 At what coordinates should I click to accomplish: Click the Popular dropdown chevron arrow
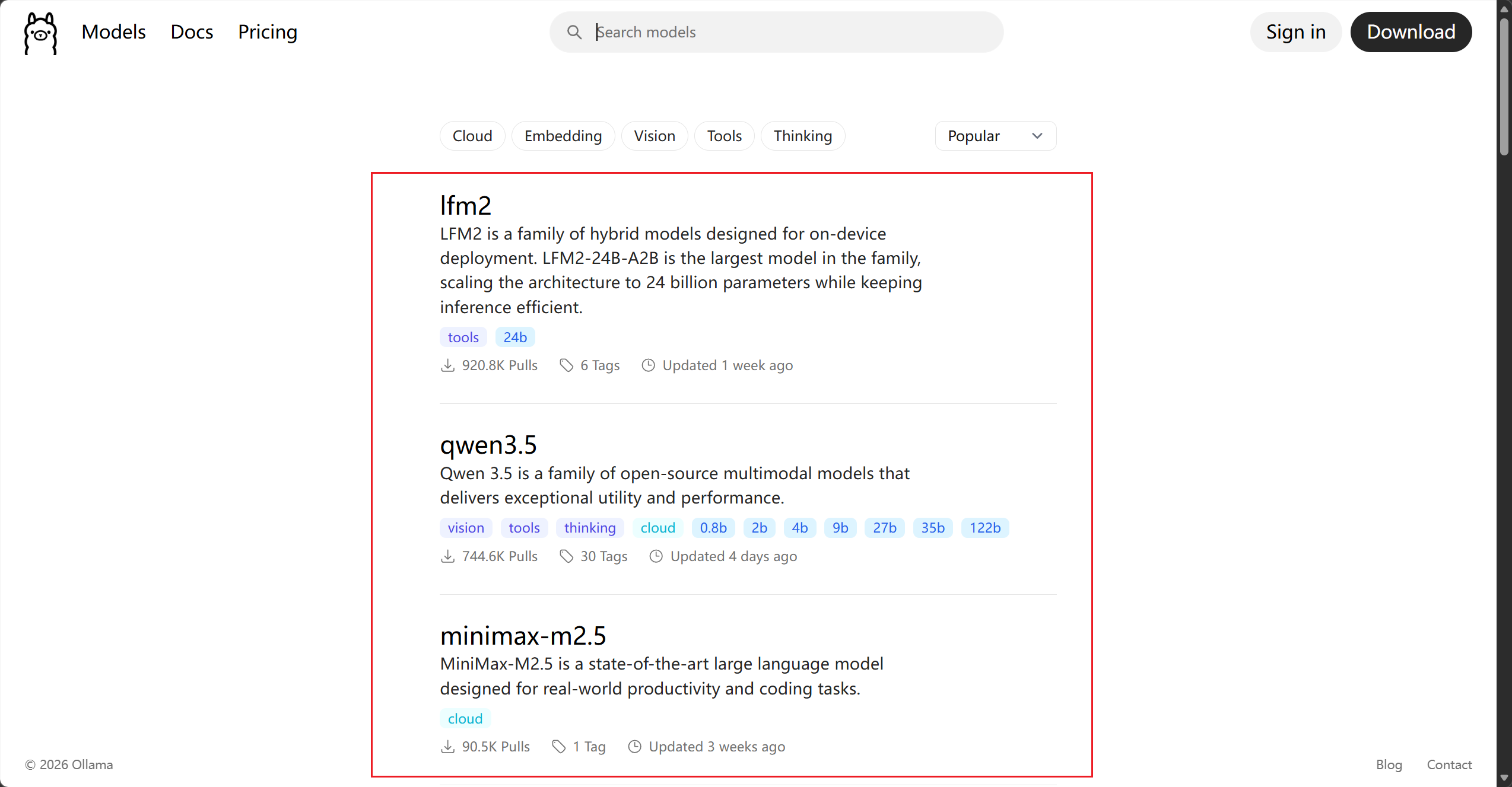tap(1037, 136)
